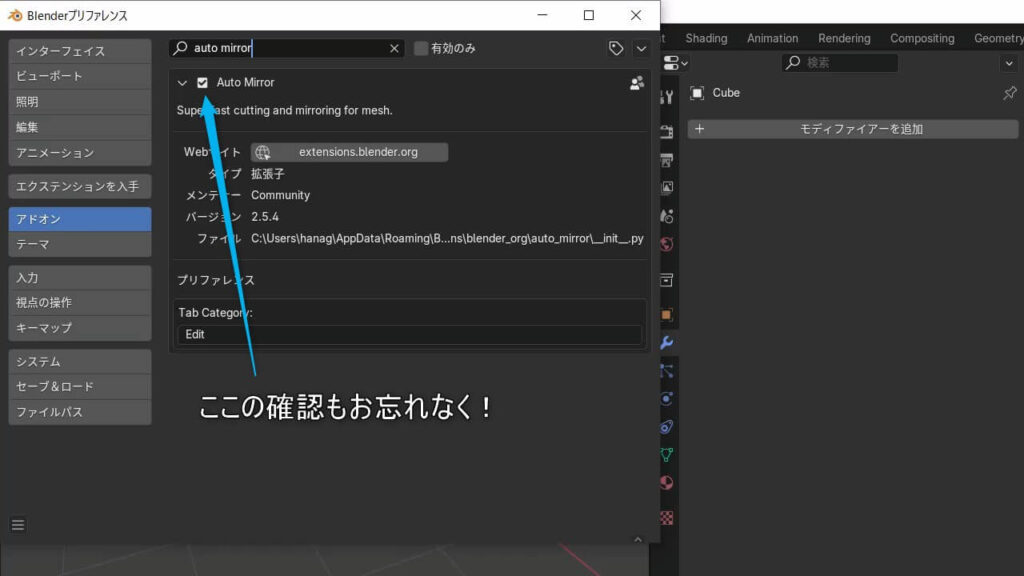This screenshot has height=576, width=1024.
Task: Select アニメーション in the Preferences sidebar
Action: [80, 153]
